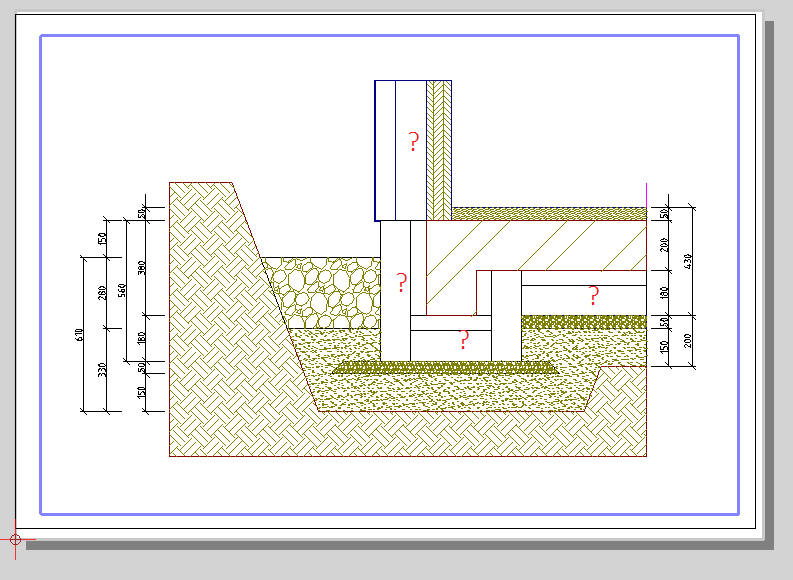Viewport: 793px width, 580px height.
Task: Select the 560 dimension text
Action: point(122,290)
